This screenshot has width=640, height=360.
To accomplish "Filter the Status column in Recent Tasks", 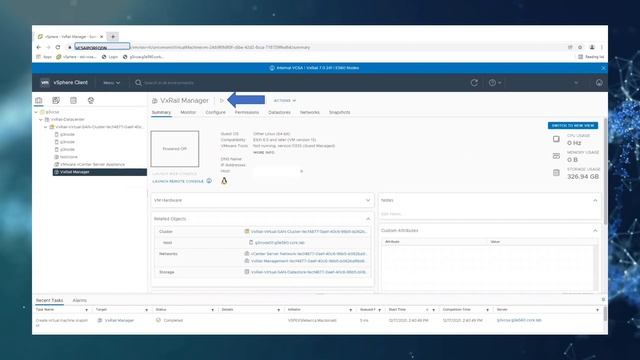I will pos(212,310).
